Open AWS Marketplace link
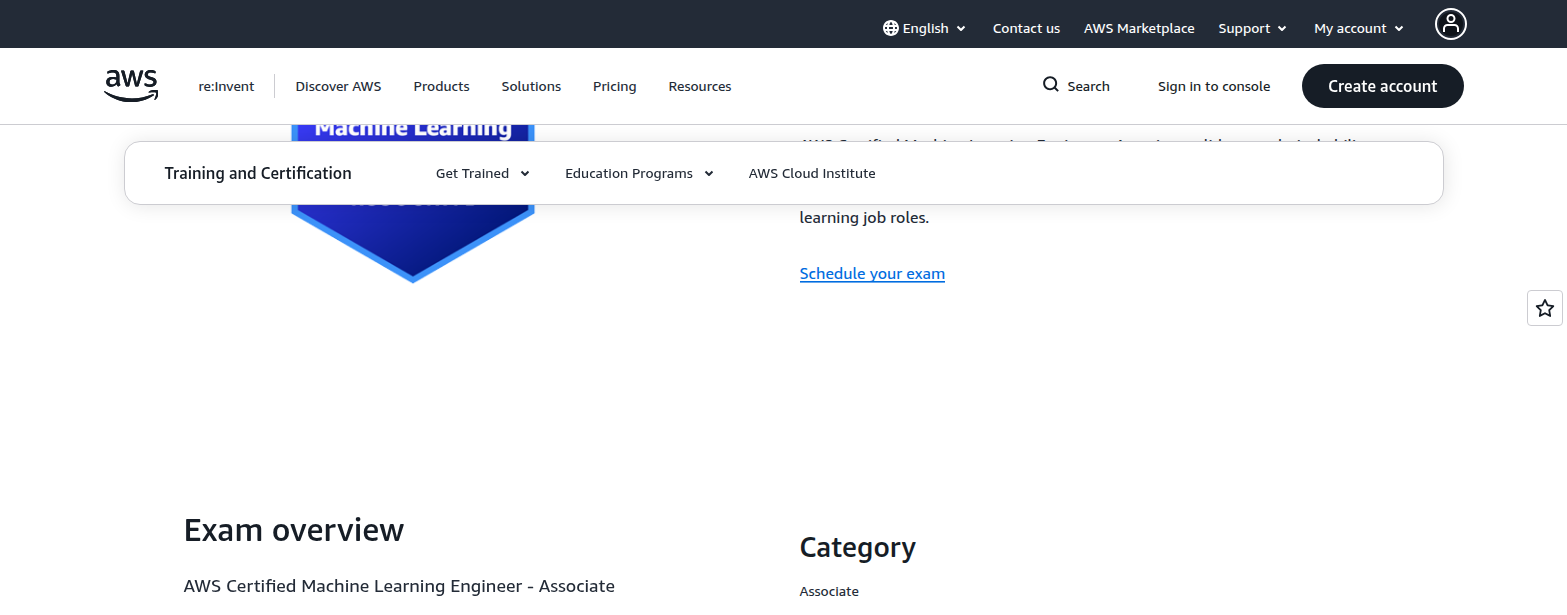1567x615 pixels. [x=1139, y=28]
